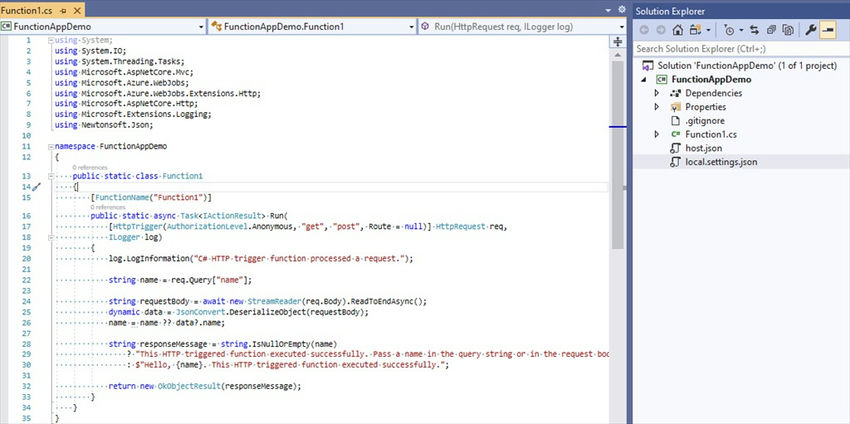
Task: Click editor window gear settings icon
Action: [622, 10]
